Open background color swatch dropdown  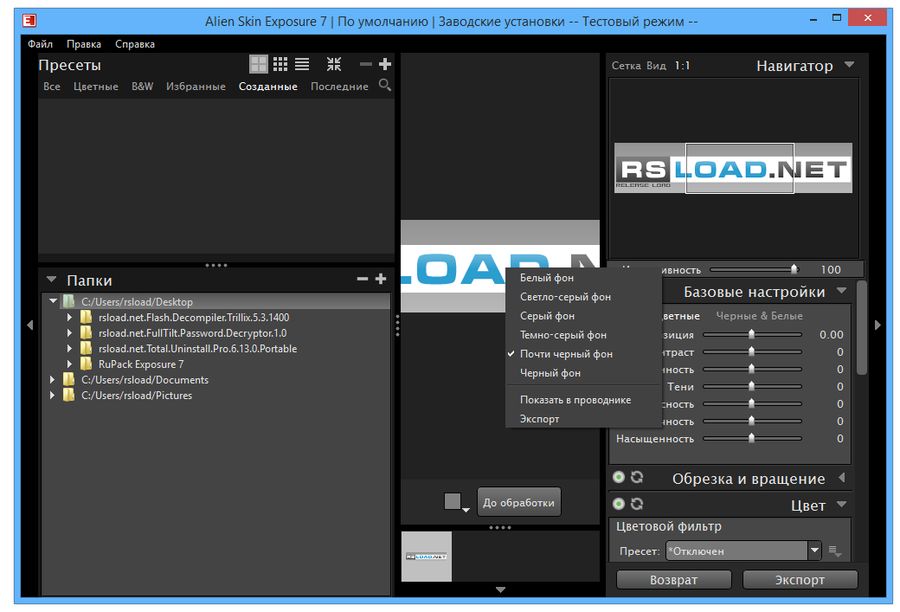pos(457,502)
